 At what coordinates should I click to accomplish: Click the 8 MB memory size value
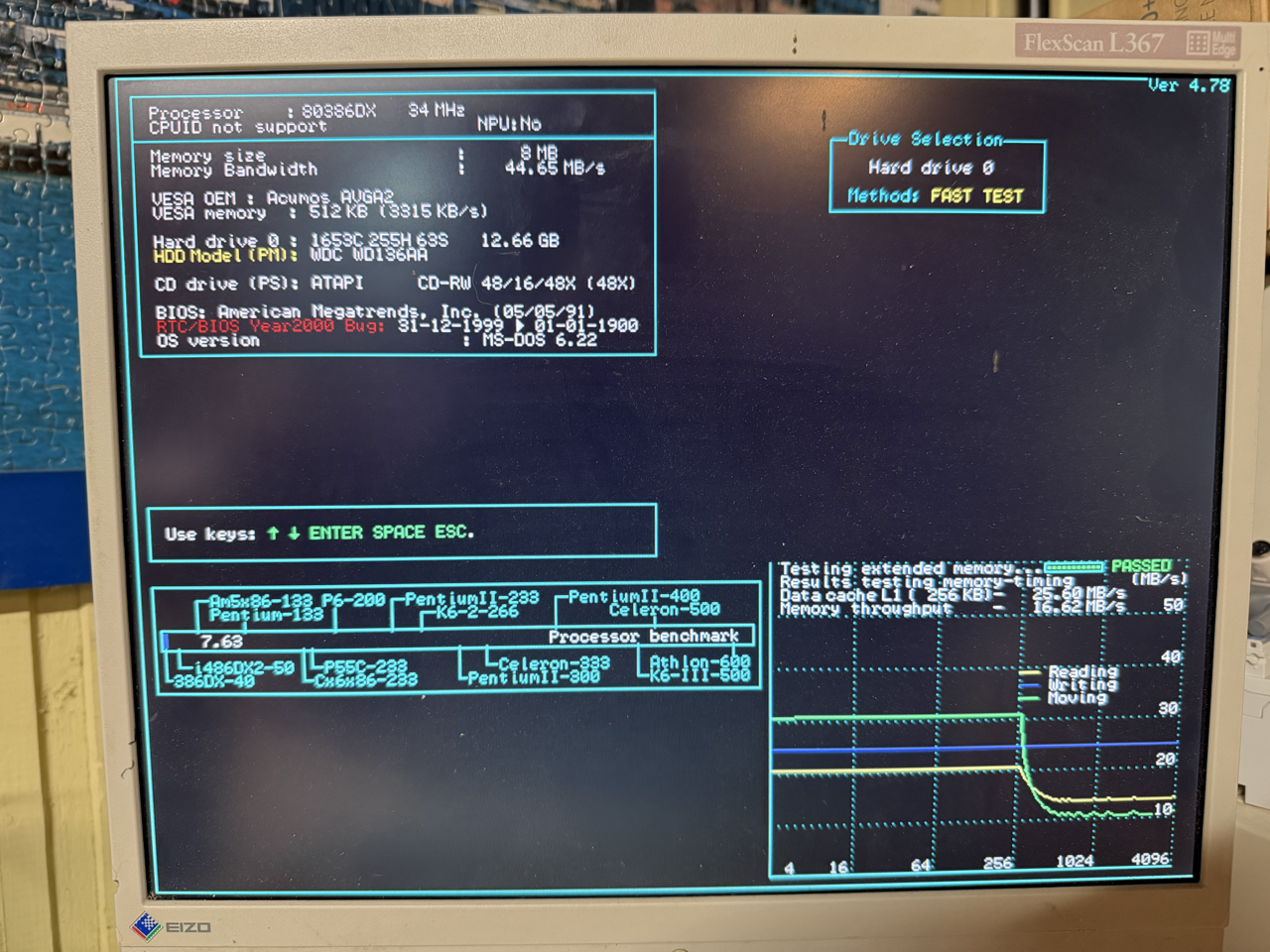pyautogui.click(x=540, y=153)
